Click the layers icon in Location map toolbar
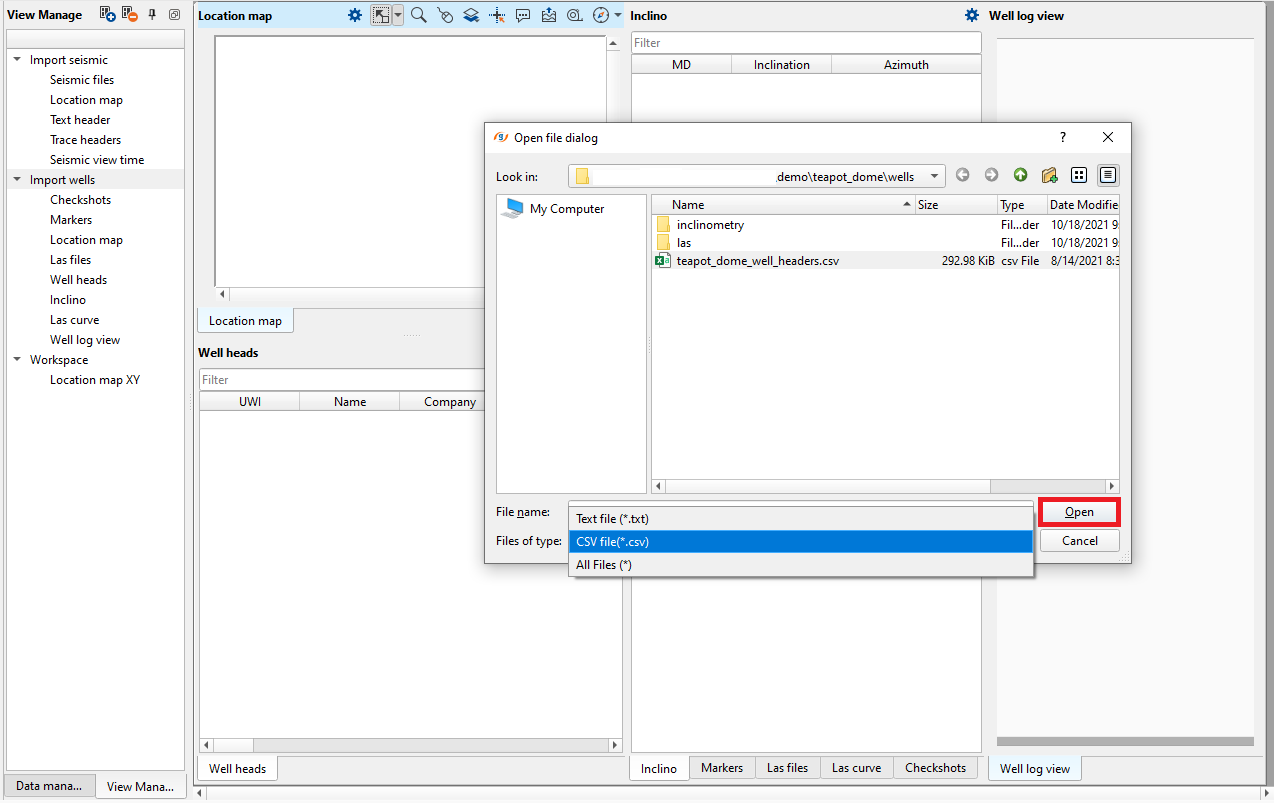 click(470, 15)
